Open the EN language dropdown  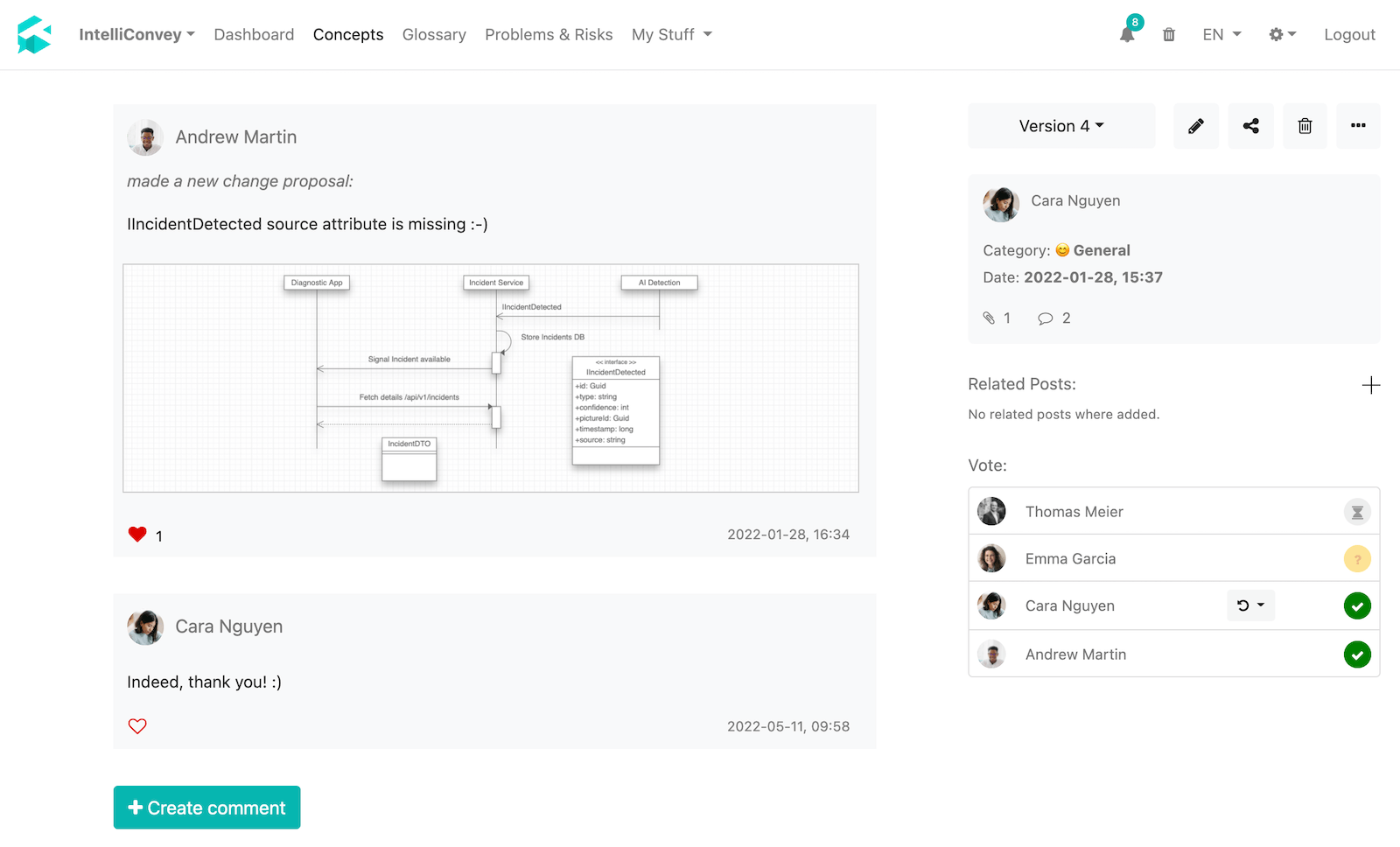[1221, 35]
